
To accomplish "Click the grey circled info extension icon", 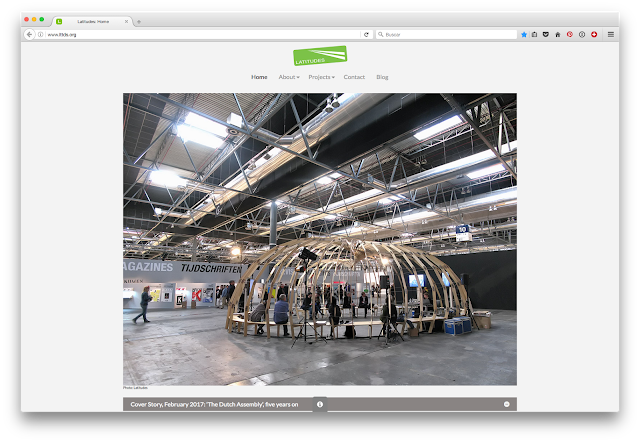I will [582, 35].
